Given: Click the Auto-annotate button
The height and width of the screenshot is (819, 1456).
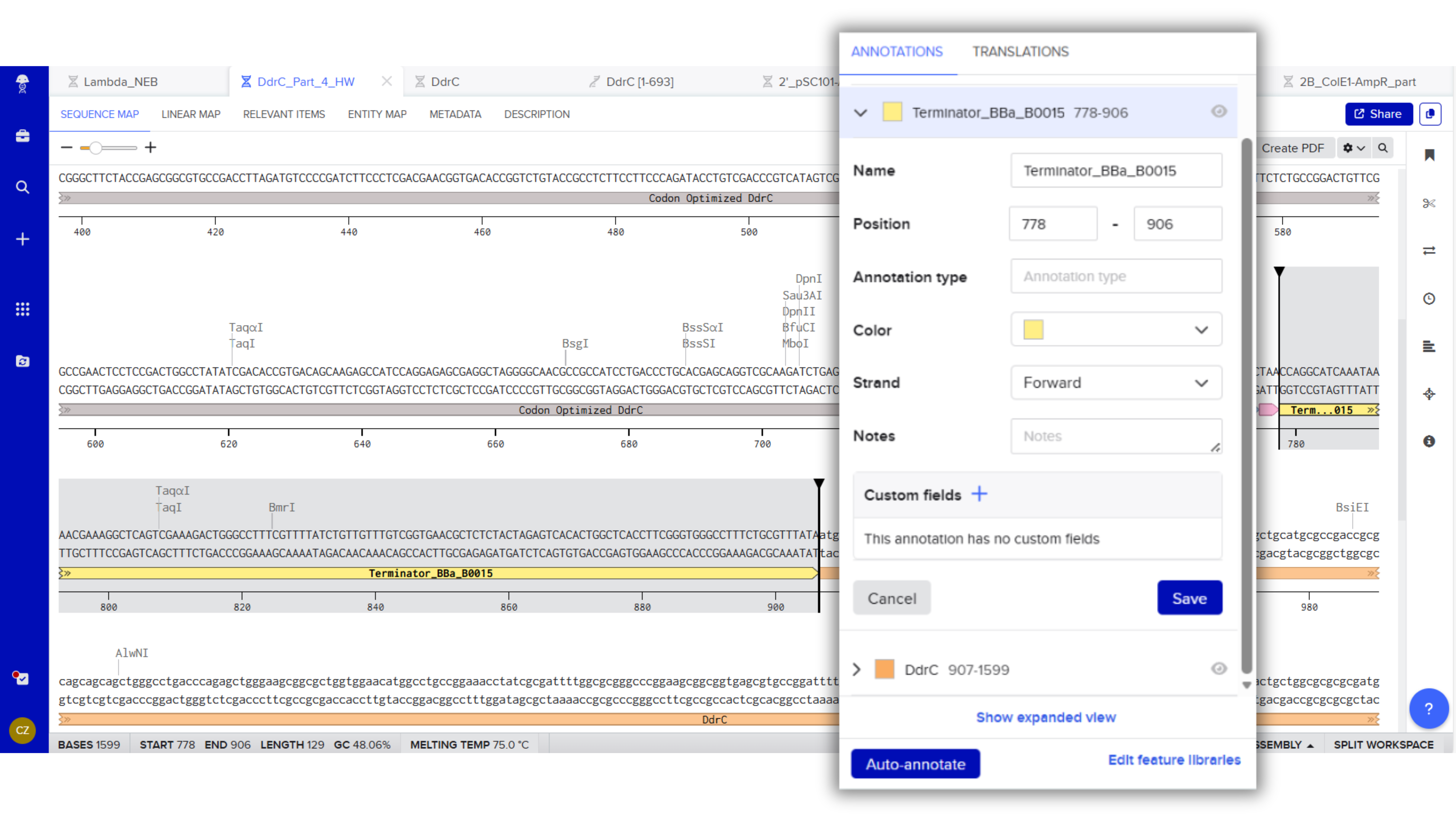Looking at the screenshot, I should click(915, 764).
